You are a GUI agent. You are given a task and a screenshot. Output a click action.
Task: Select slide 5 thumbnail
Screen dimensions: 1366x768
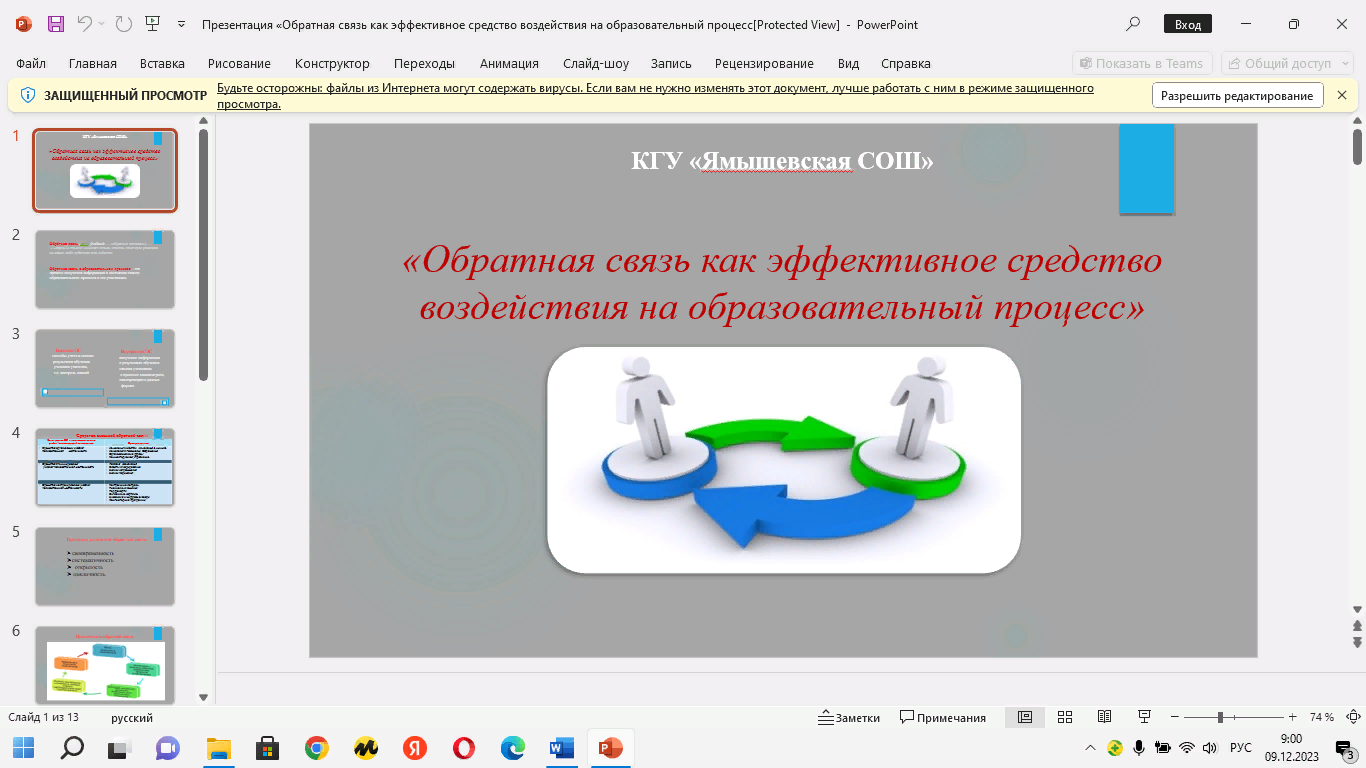pos(105,566)
